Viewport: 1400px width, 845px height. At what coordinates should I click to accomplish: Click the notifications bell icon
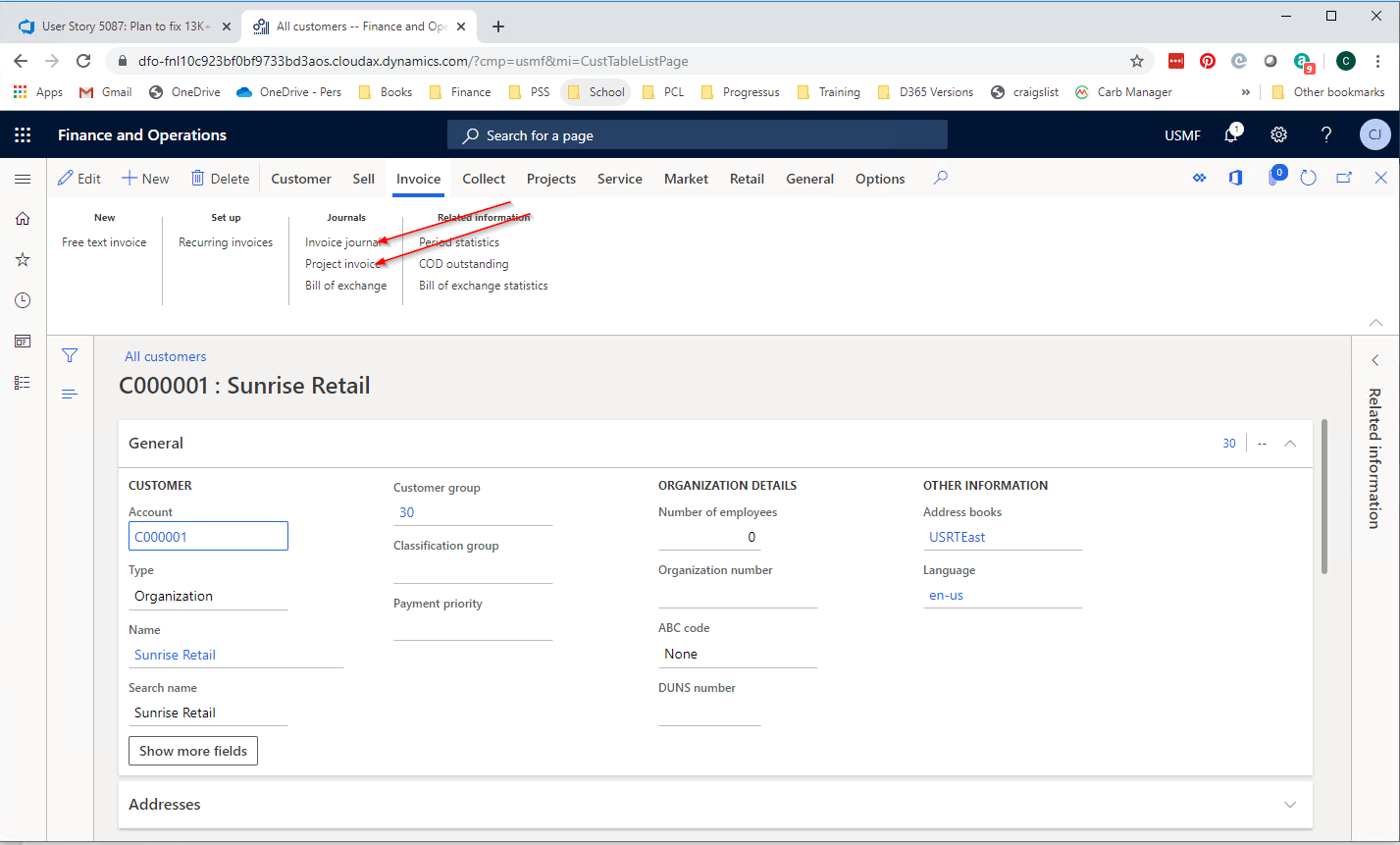point(1231,134)
